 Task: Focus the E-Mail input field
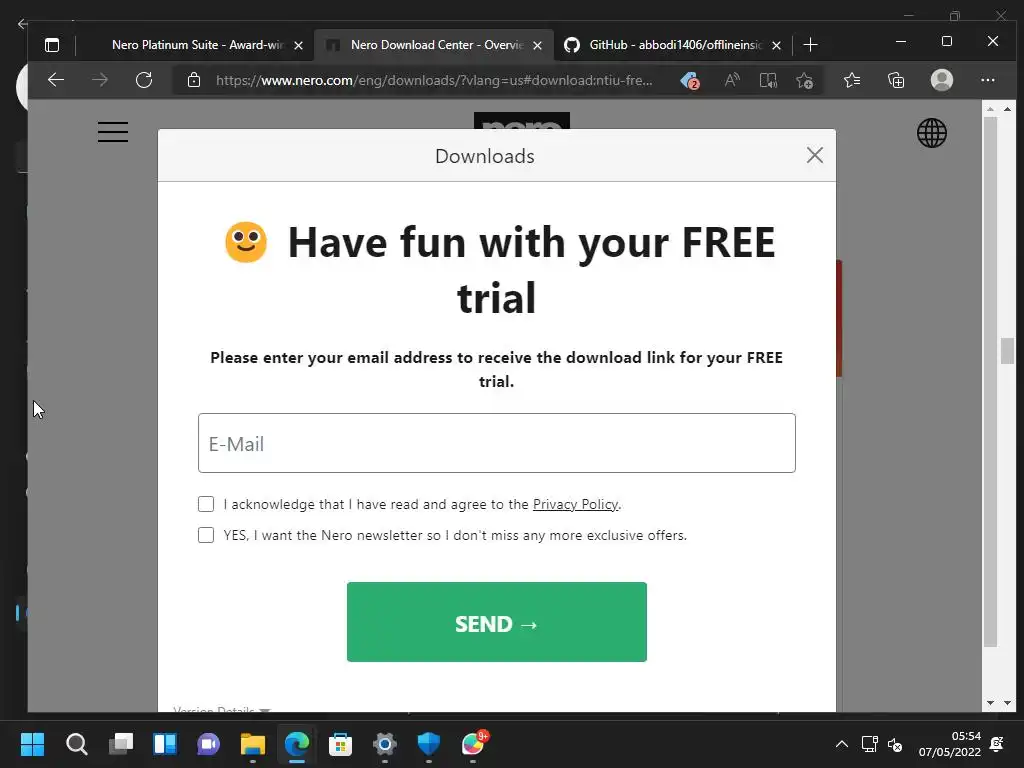[x=497, y=443]
